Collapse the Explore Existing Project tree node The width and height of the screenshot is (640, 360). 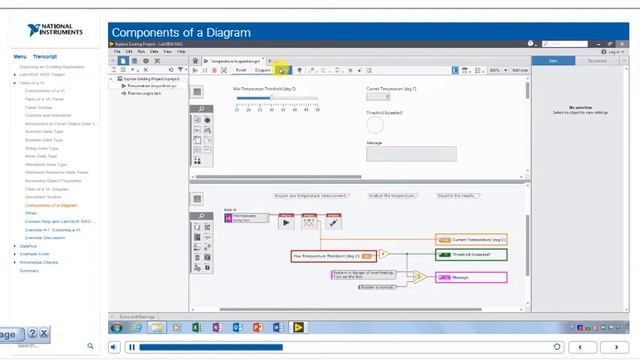(111, 78)
